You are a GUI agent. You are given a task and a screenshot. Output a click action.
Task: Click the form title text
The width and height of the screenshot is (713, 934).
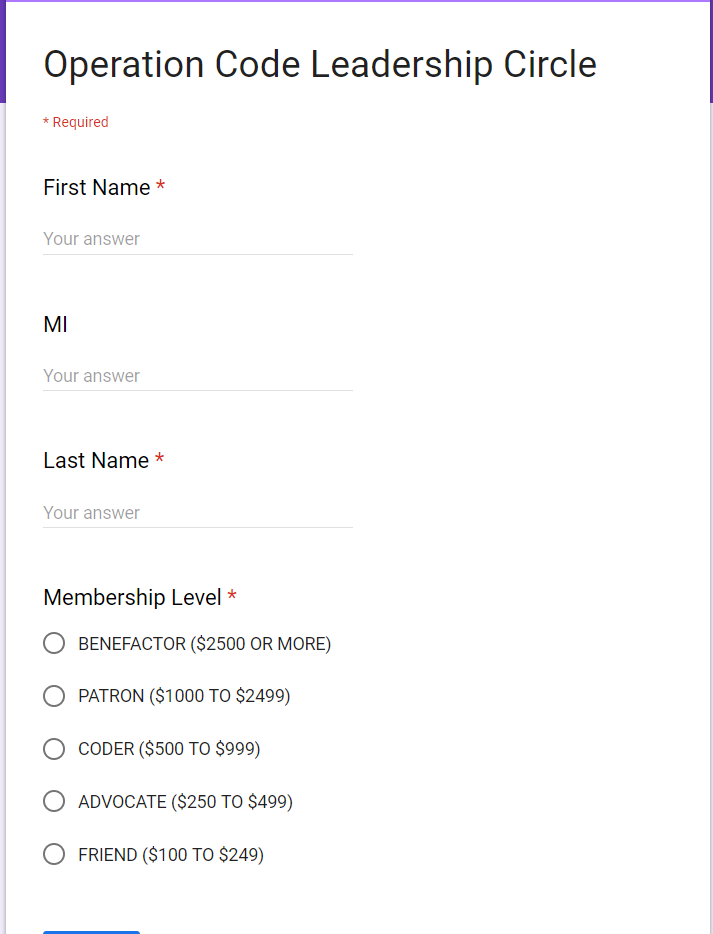pyautogui.click(x=319, y=64)
